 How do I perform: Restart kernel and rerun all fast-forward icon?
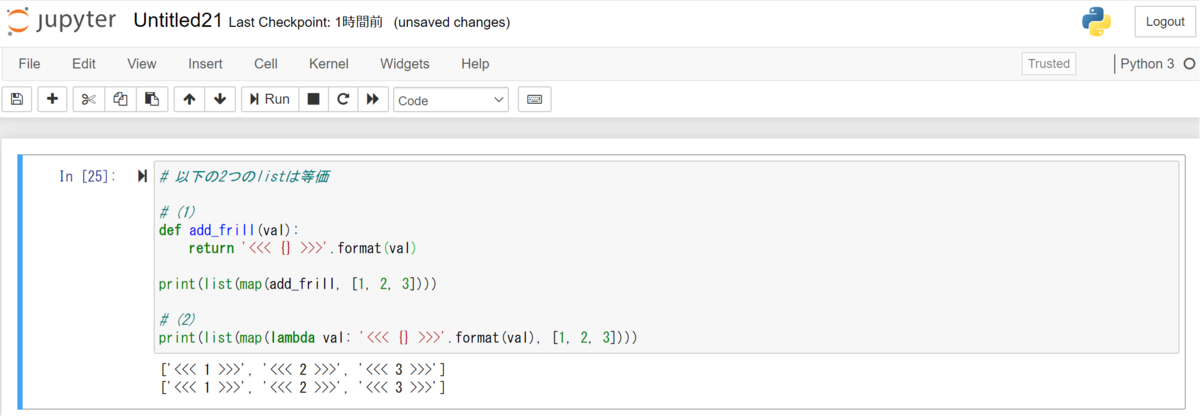pos(372,99)
